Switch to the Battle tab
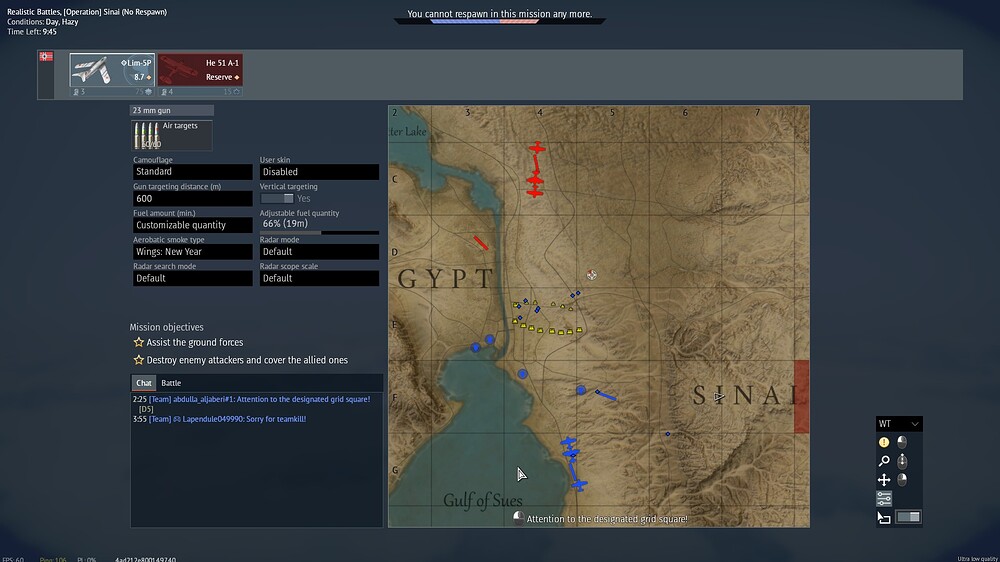Screen dimensions: 1000x562 tap(171, 383)
